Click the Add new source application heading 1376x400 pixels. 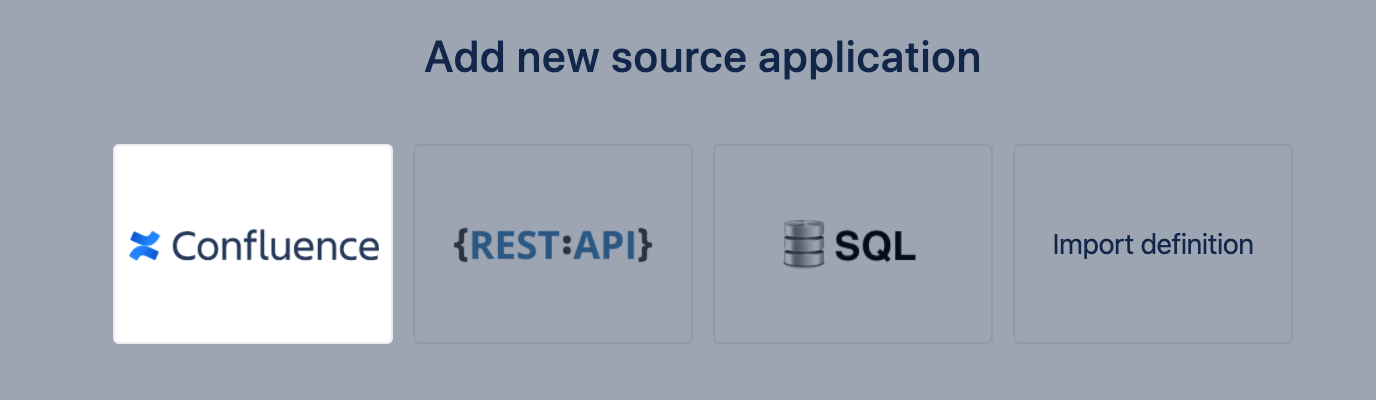coord(702,58)
